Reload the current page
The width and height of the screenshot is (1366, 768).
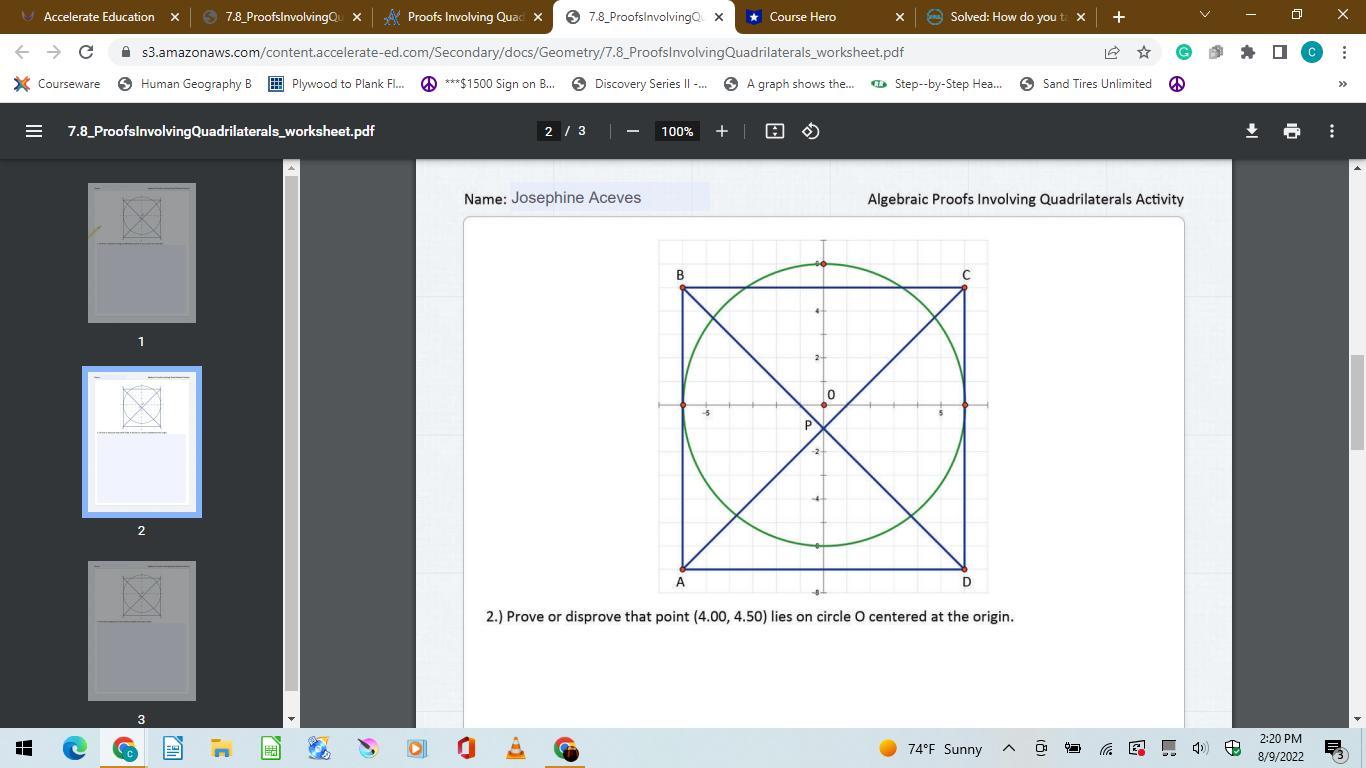(x=86, y=52)
